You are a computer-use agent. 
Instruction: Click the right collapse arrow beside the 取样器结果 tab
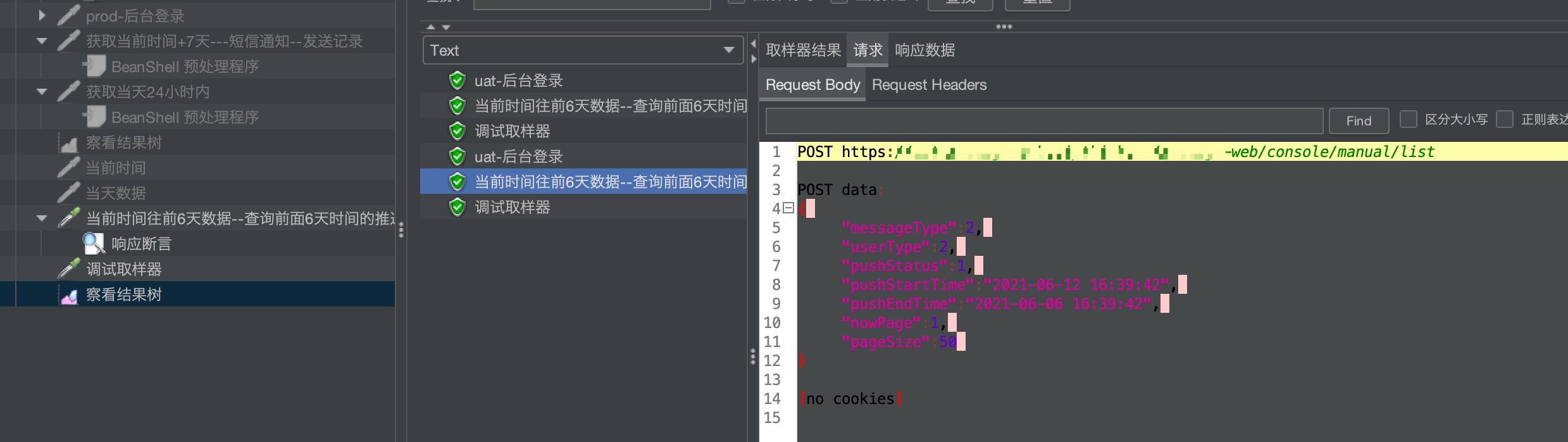(753, 59)
